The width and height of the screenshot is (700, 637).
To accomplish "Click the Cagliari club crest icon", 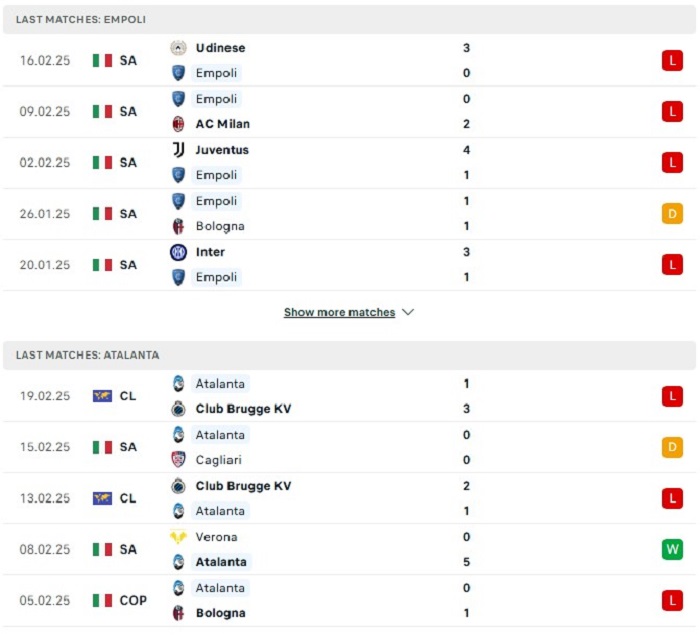I will [178, 459].
